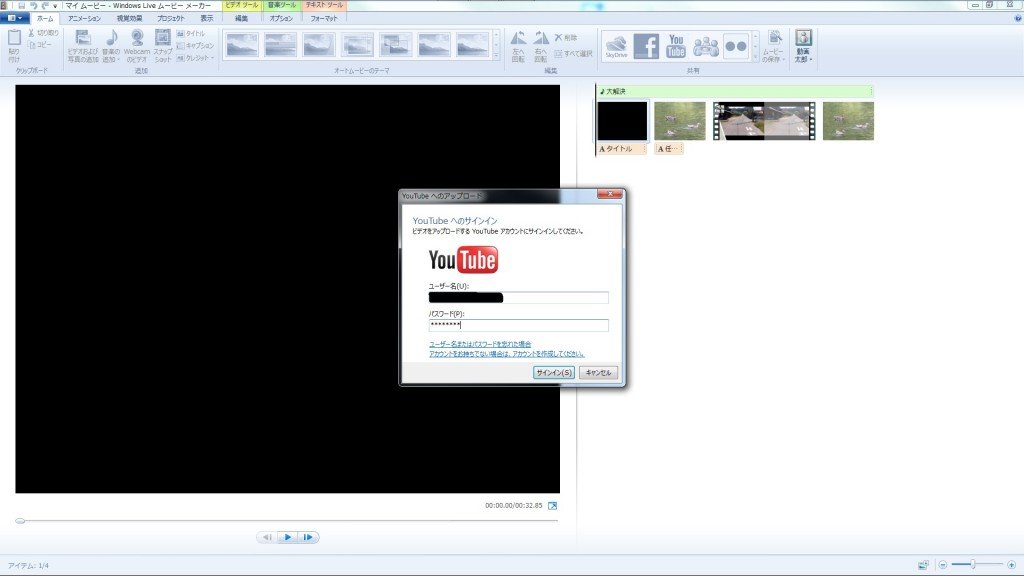Open Text Tools Format (フォーマット) tab
Image resolution: width=1024 pixels, height=576 pixels.
tap(324, 18)
